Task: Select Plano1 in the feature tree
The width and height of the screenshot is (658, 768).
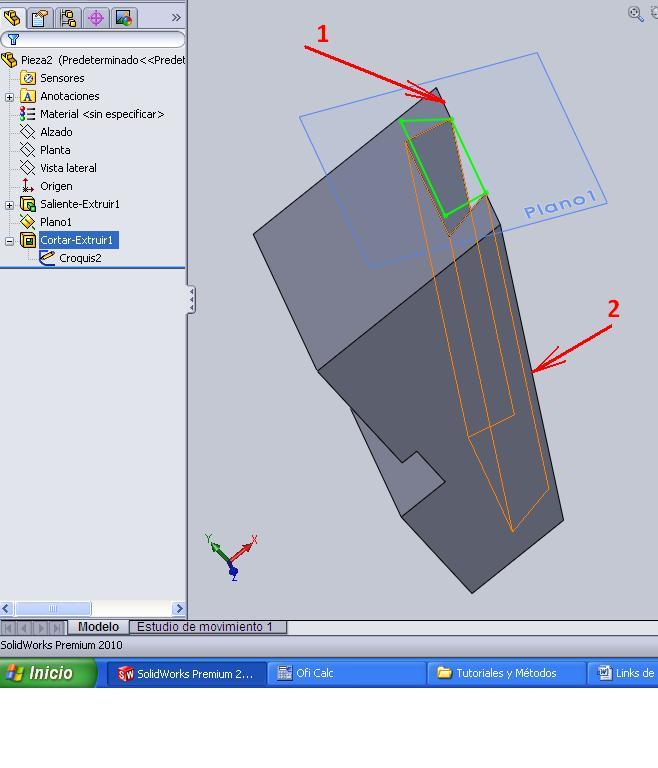Action: 55,222
